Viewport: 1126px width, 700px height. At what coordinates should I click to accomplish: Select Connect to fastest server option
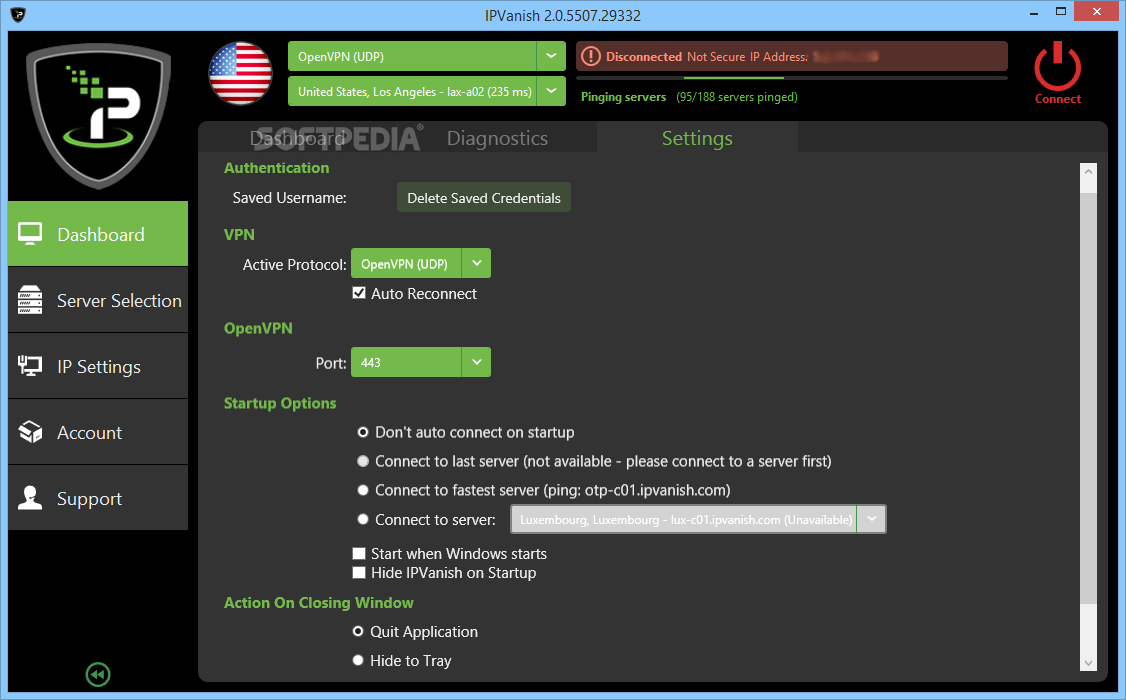point(363,490)
